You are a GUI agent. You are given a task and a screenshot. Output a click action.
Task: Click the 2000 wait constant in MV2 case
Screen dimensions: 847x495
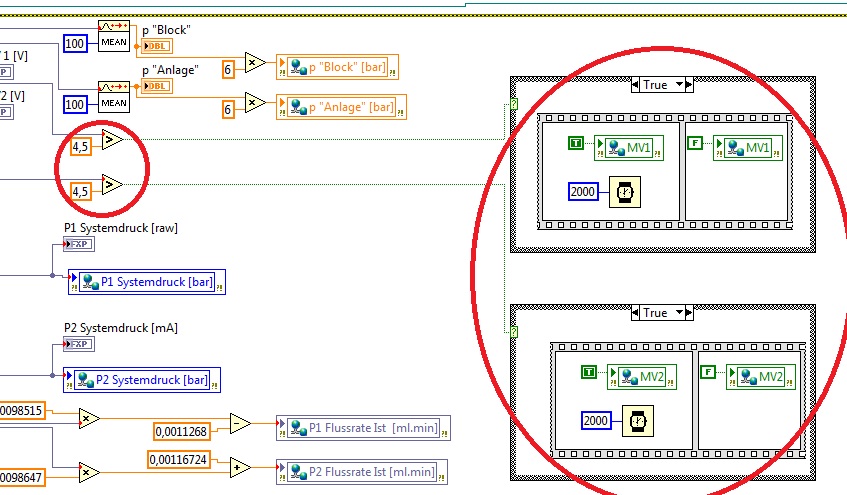pos(596,421)
